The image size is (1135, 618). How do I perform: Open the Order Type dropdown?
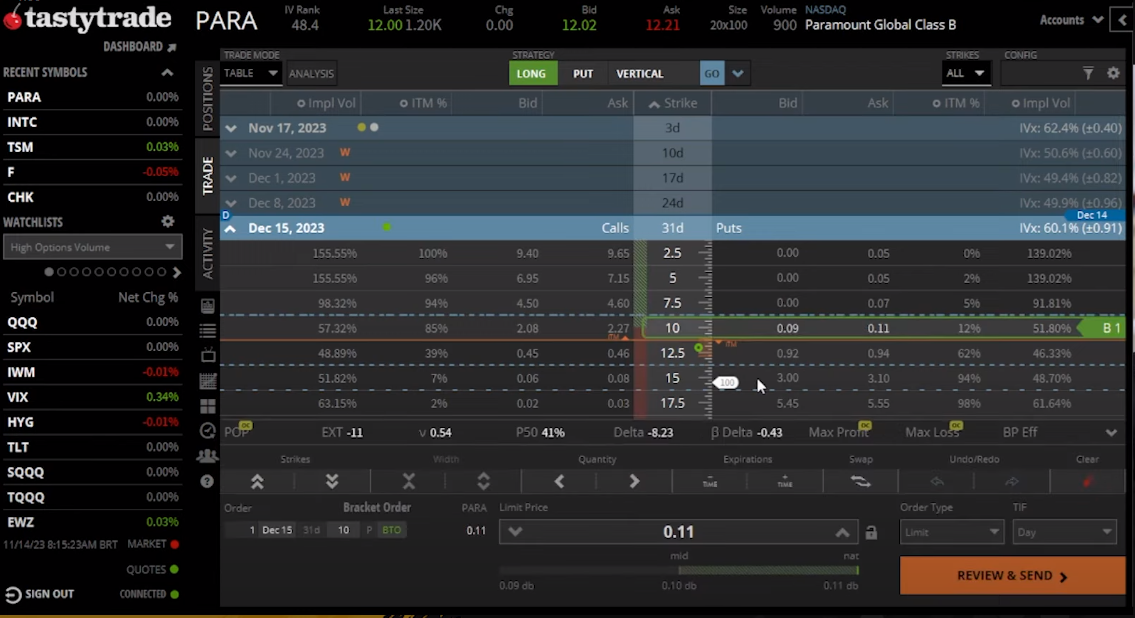click(951, 532)
